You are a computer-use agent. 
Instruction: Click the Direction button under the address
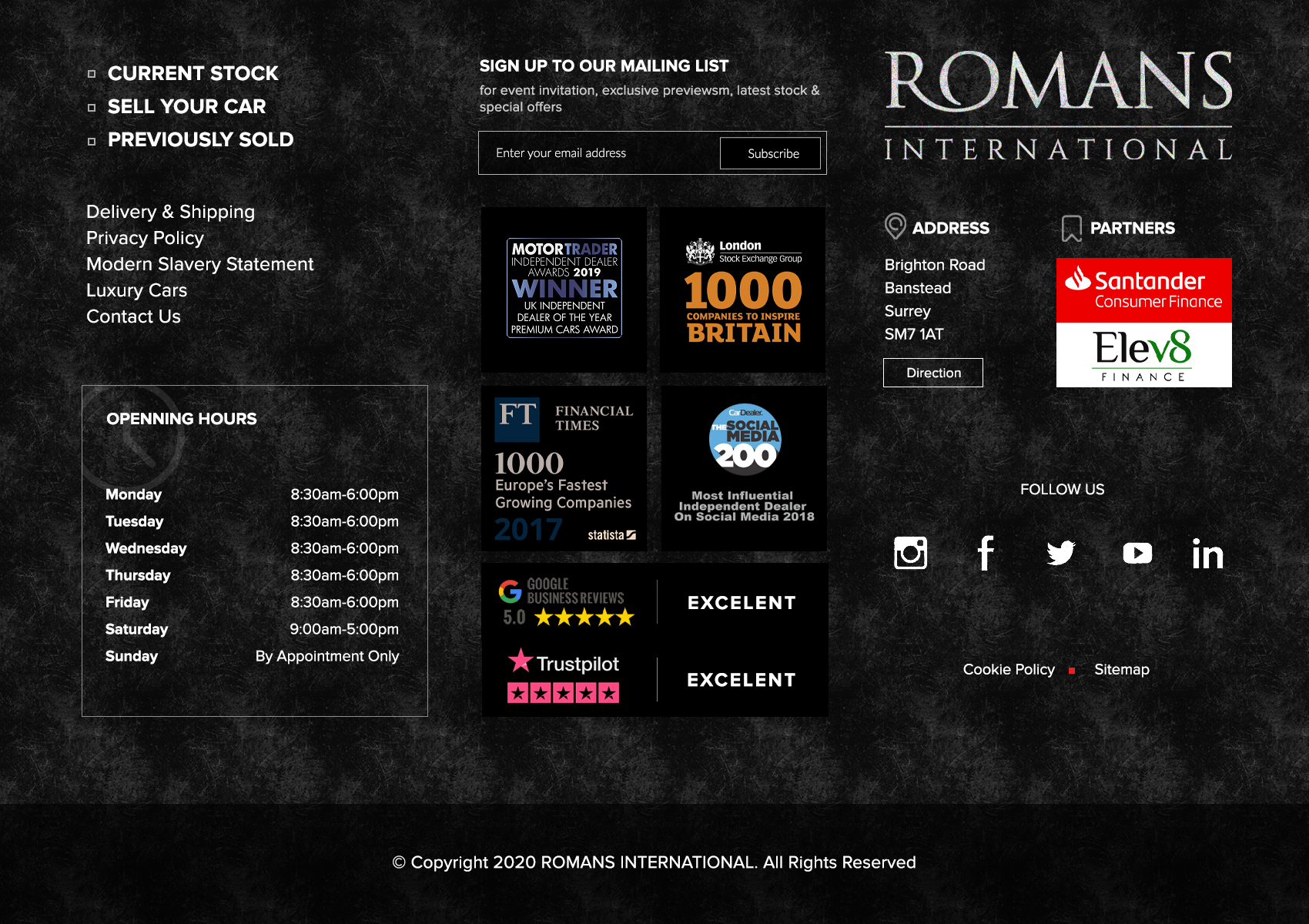pos(932,372)
